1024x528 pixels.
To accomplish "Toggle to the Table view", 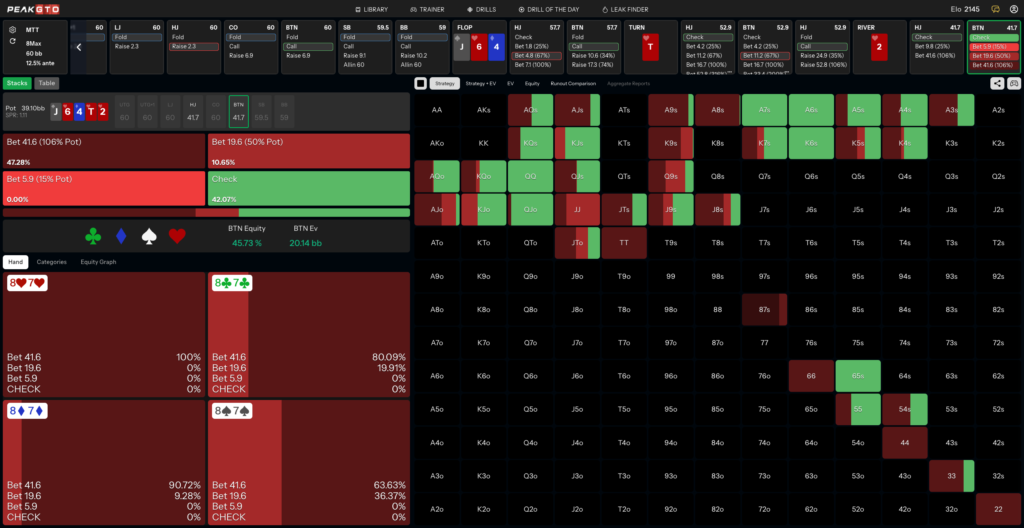I will (x=46, y=84).
